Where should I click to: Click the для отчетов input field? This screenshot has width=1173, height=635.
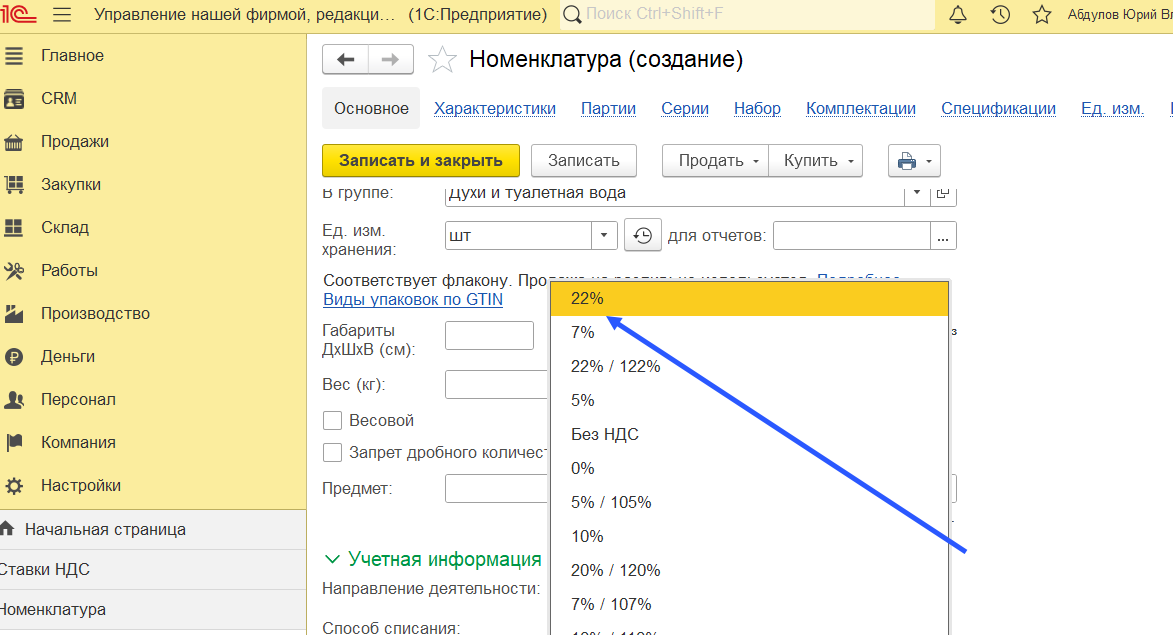[x=851, y=236]
